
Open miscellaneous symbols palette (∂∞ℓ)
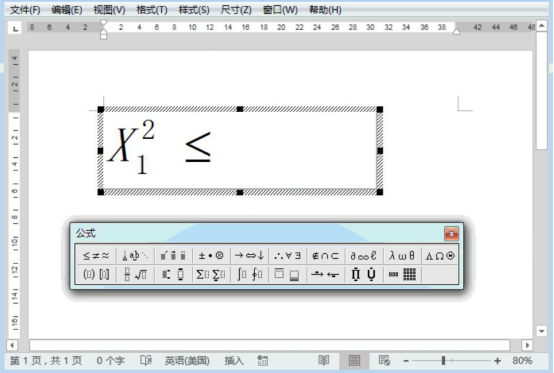[364, 255]
